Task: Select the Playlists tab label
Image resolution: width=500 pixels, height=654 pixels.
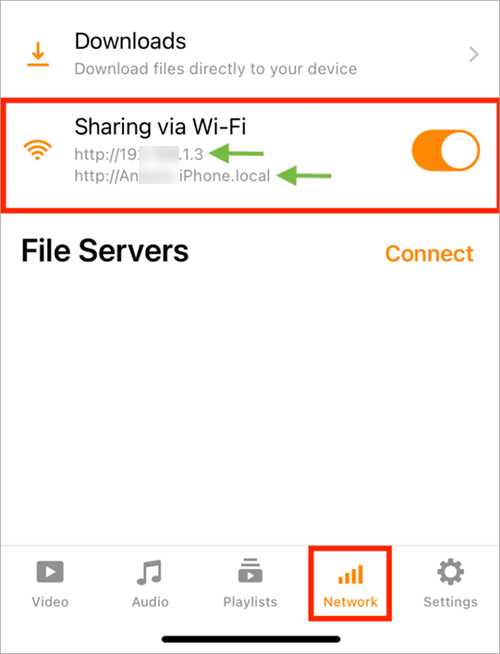Action: (250, 602)
